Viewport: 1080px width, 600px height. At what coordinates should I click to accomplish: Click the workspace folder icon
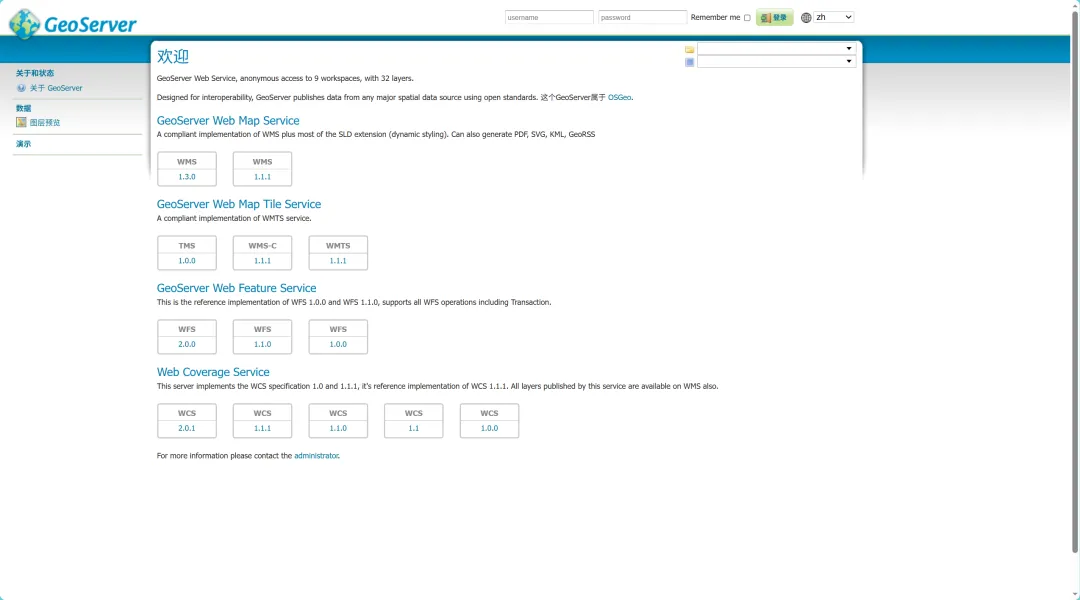point(689,50)
